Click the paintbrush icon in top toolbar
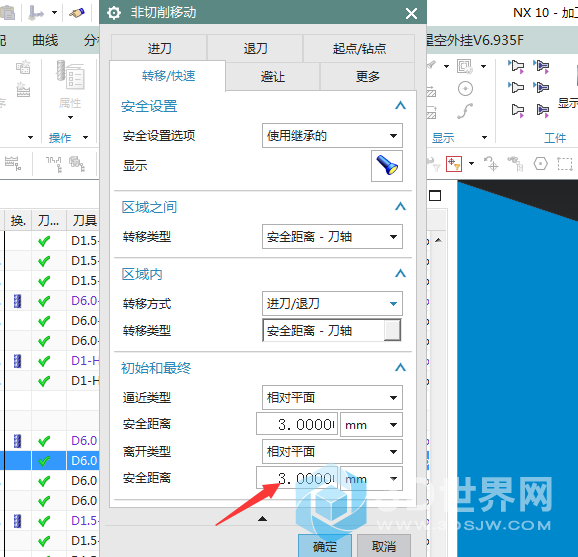The width and height of the screenshot is (578, 557). [77, 13]
